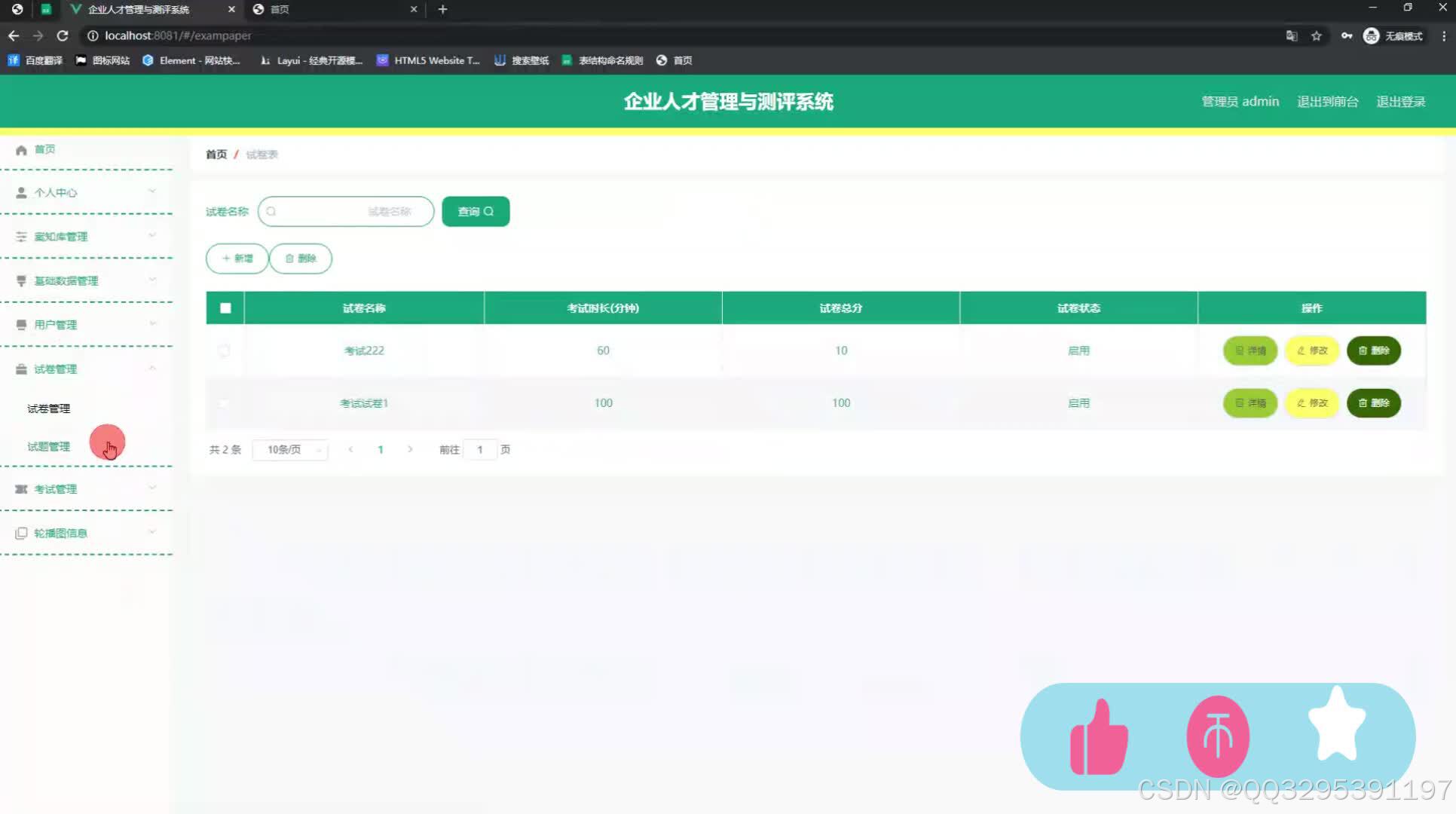Check the checkbox for row 考试222
Image resolution: width=1456 pixels, height=814 pixels.
(x=224, y=350)
